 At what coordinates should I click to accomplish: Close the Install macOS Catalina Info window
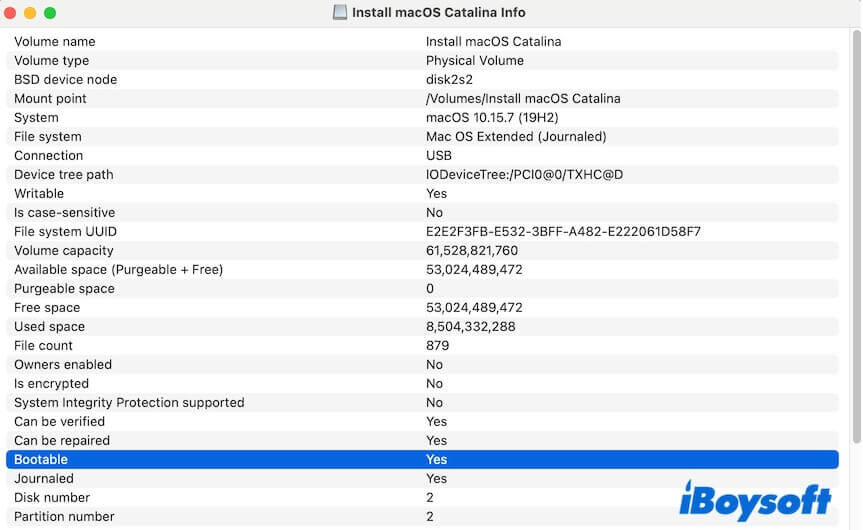click(x=11, y=13)
